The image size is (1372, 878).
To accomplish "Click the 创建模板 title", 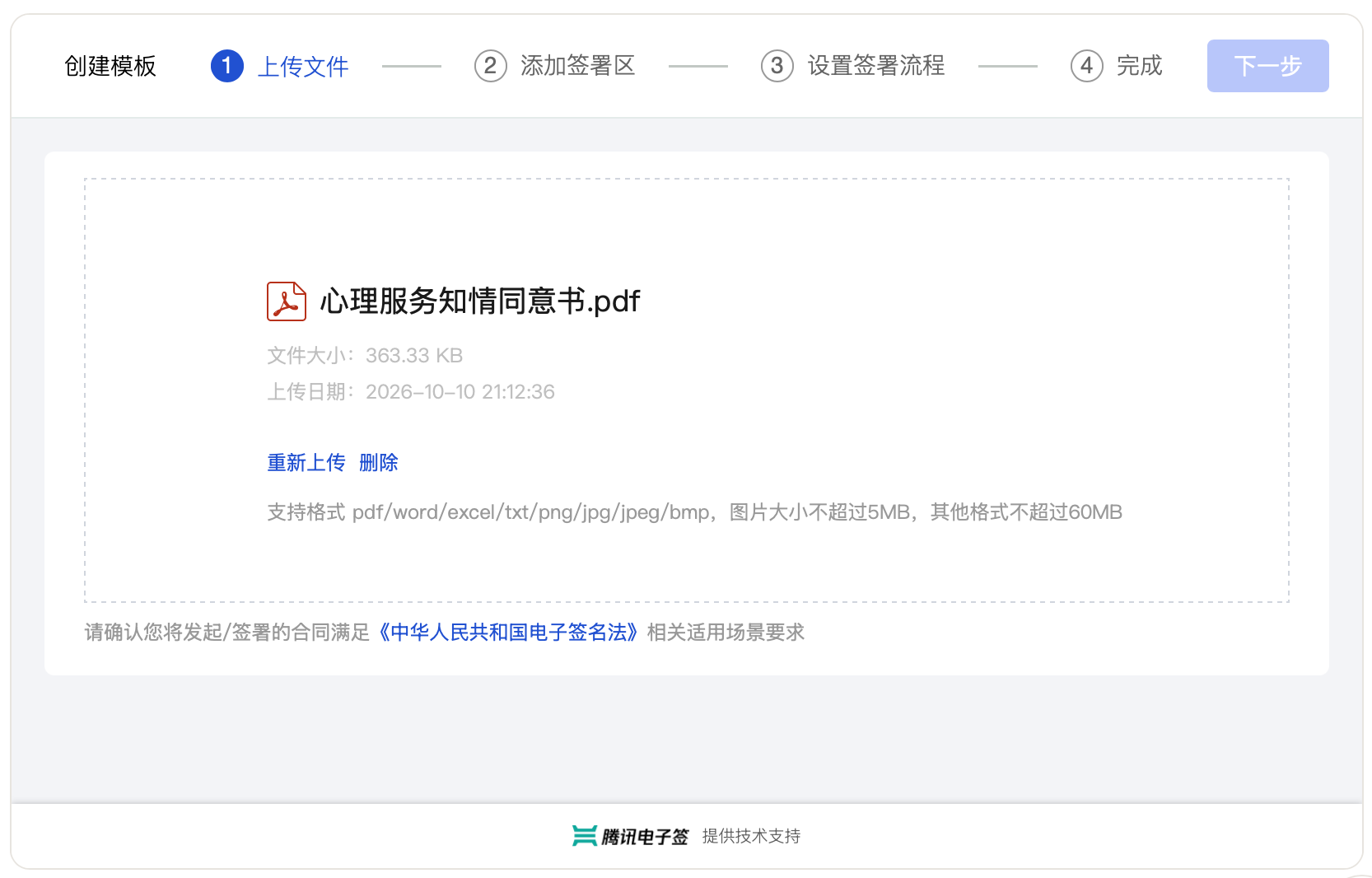I will (x=110, y=66).
